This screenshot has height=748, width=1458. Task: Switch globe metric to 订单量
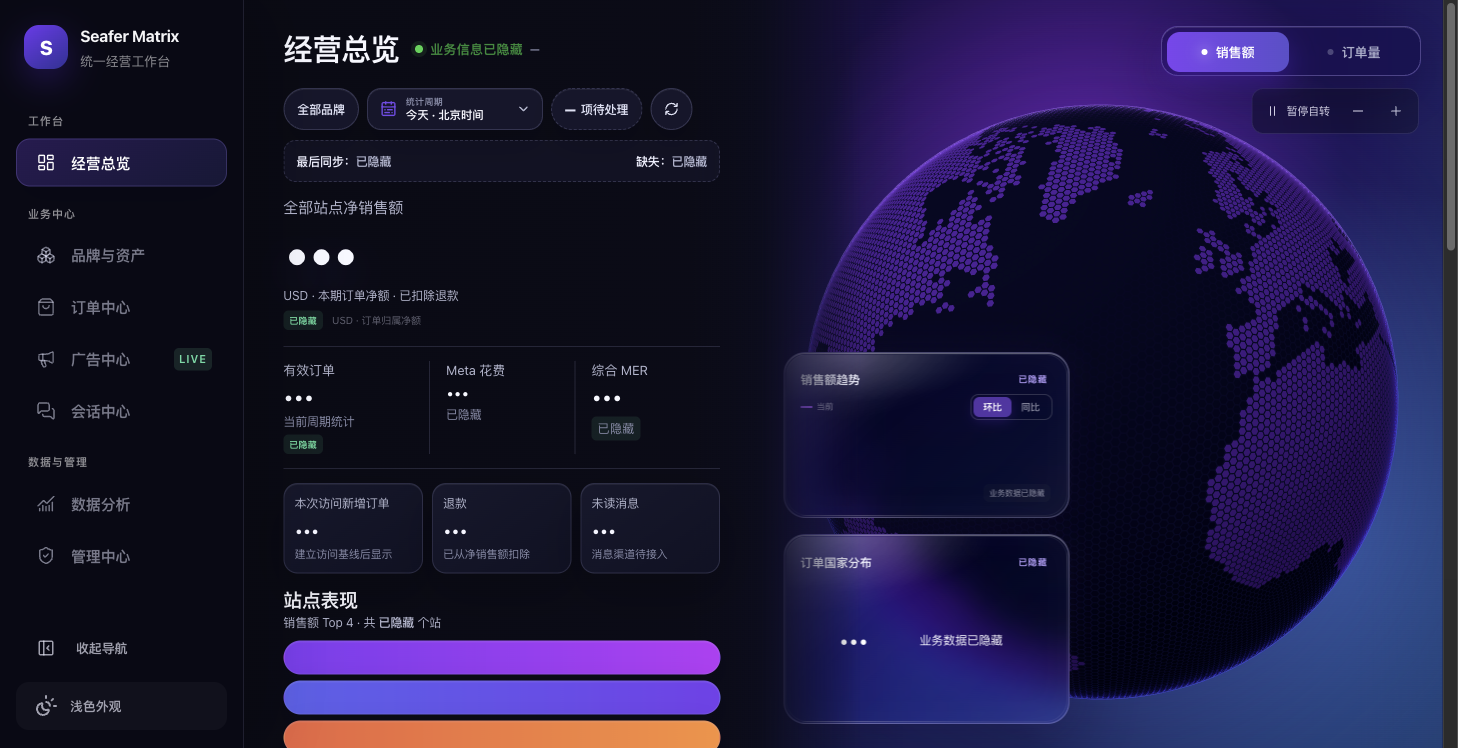[x=1354, y=52]
